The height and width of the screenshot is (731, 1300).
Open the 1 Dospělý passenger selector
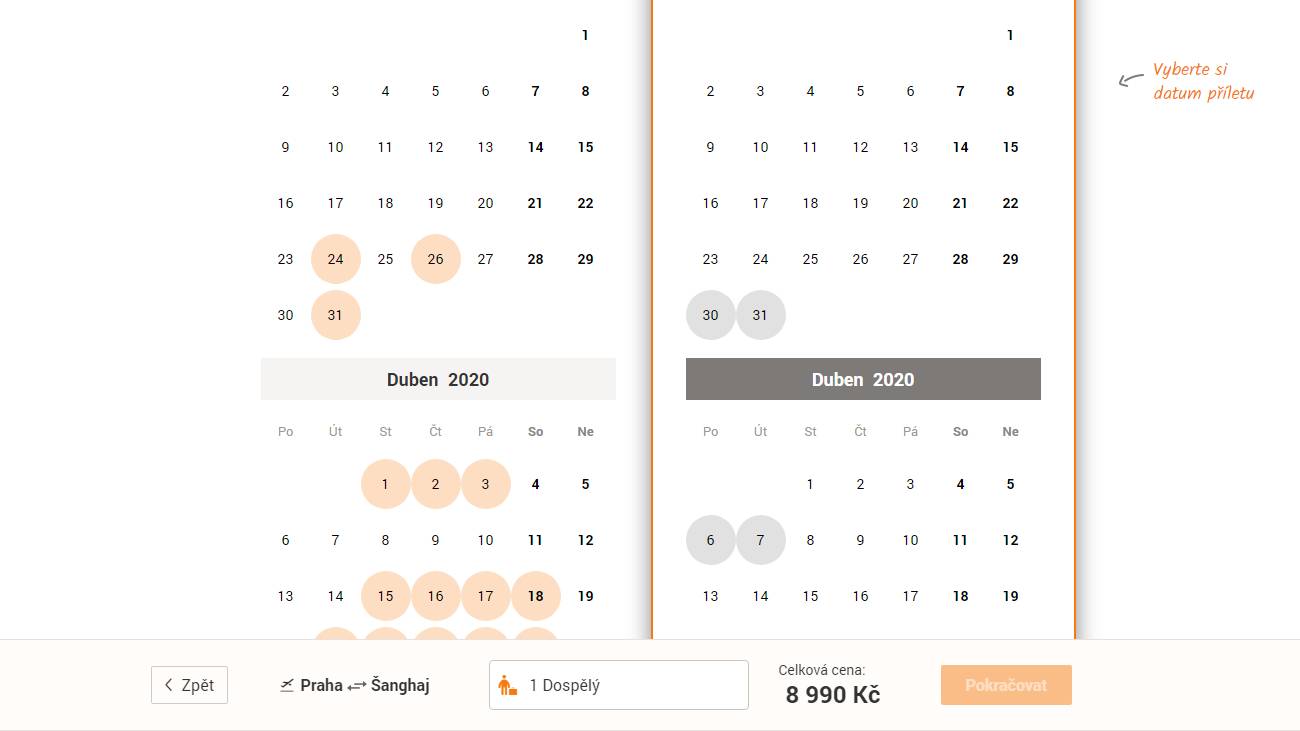[618, 685]
